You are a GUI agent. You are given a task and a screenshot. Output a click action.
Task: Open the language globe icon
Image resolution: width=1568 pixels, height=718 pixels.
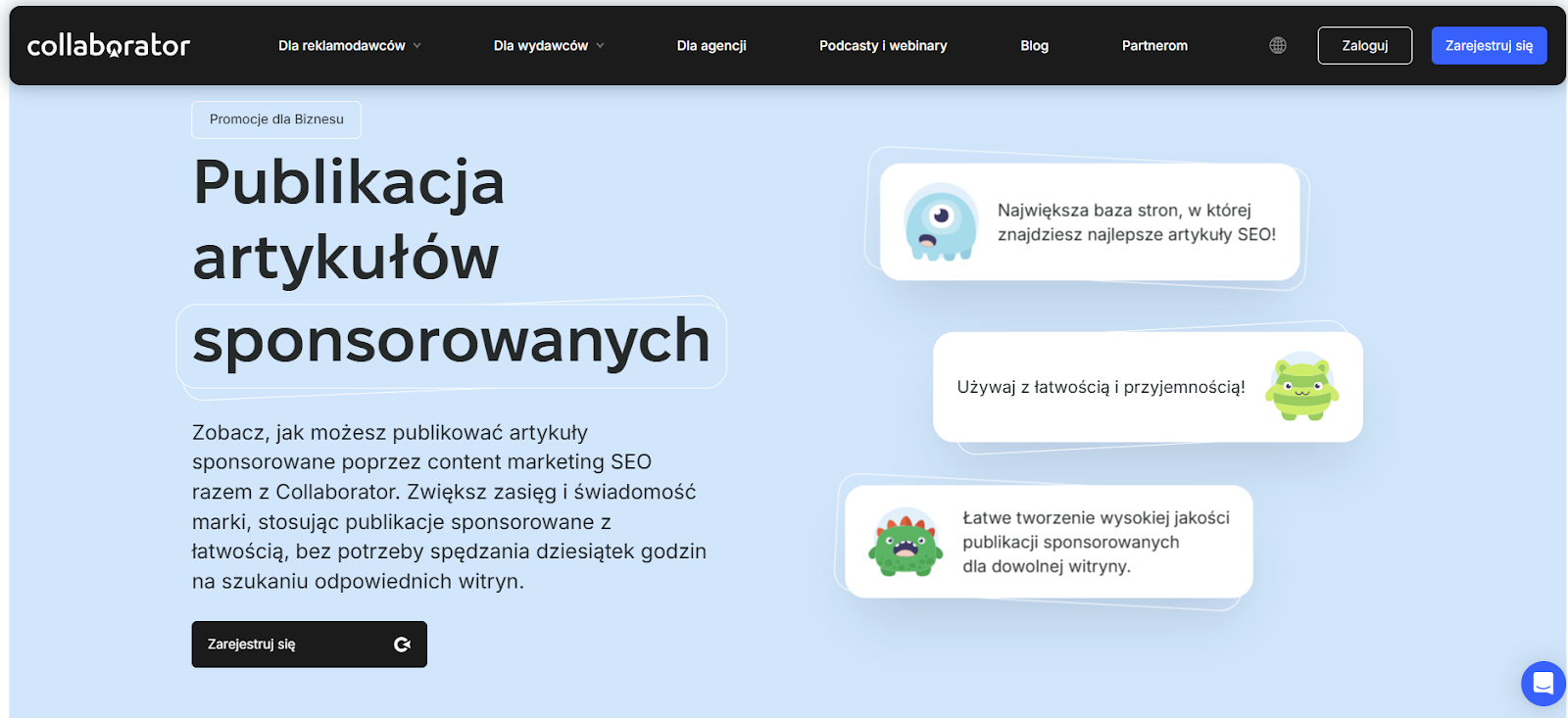coord(1278,45)
